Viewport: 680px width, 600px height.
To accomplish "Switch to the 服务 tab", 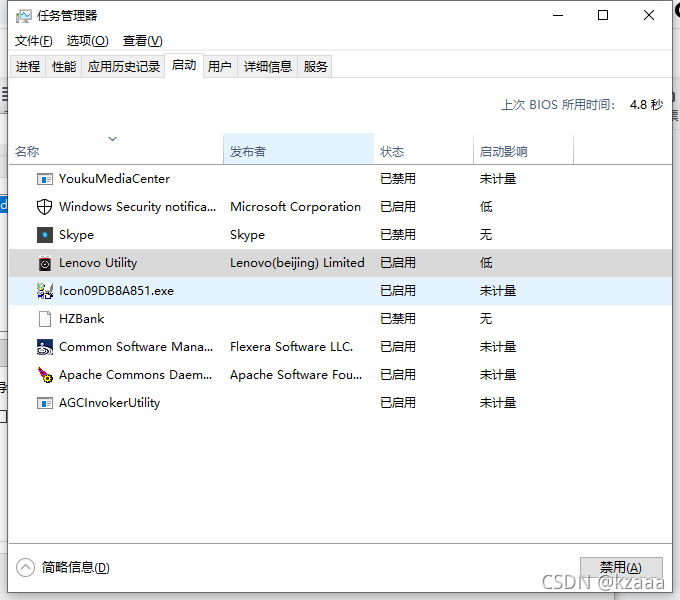I will point(315,66).
